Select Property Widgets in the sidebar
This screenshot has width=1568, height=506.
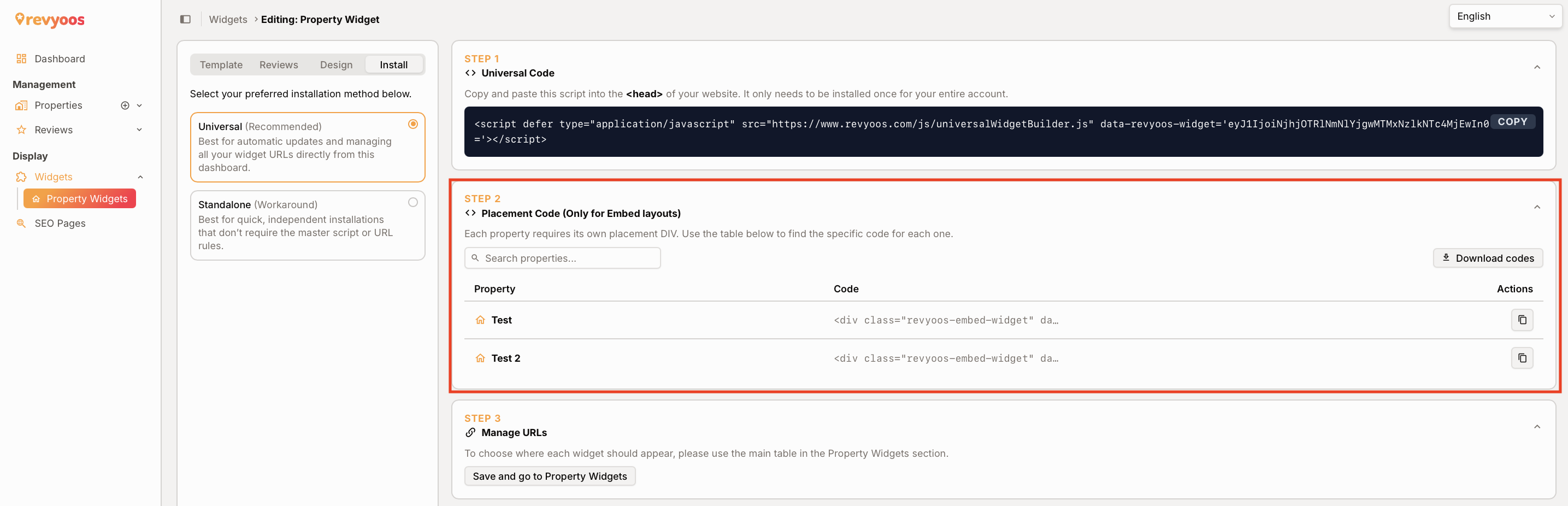tap(80, 198)
